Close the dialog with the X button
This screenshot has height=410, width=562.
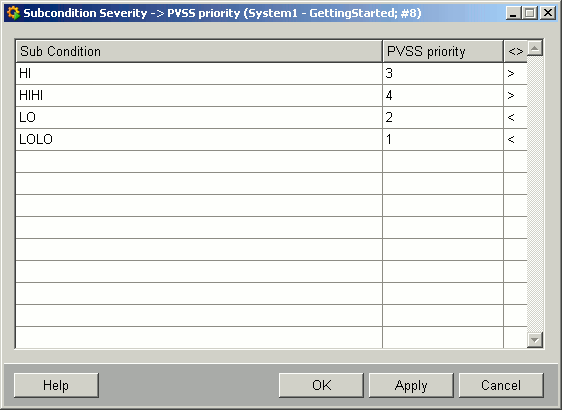click(x=548, y=13)
